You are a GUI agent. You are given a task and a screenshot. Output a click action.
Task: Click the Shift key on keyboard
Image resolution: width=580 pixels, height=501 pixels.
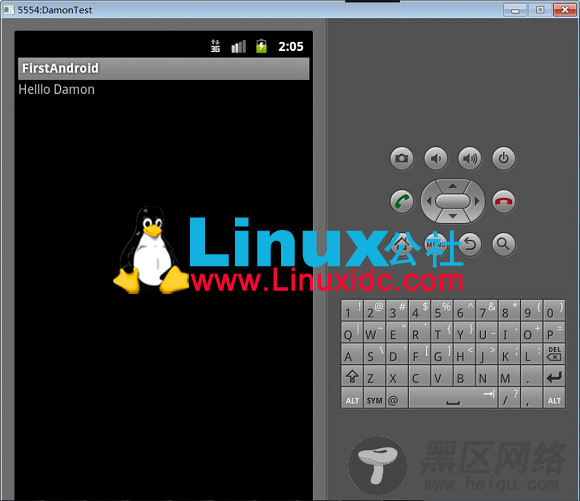pyautogui.click(x=352, y=376)
